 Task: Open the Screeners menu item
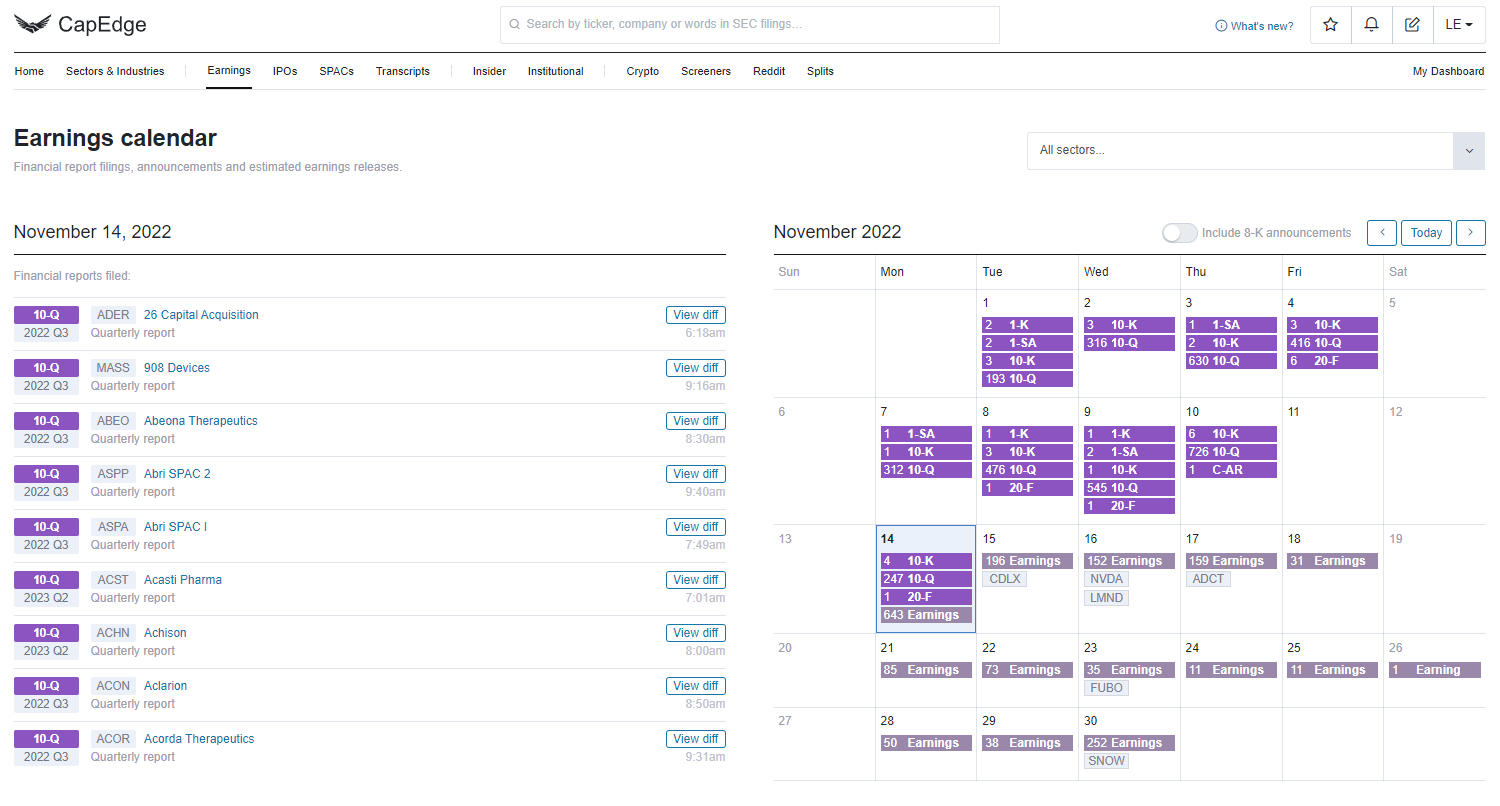click(706, 71)
